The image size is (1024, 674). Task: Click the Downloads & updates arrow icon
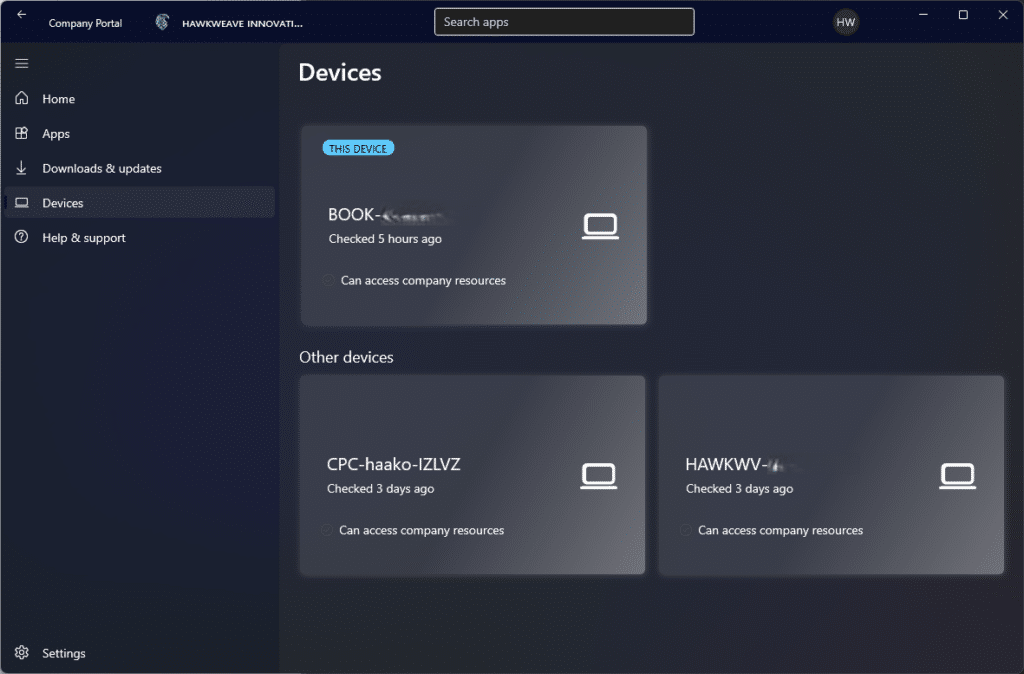(x=22, y=168)
